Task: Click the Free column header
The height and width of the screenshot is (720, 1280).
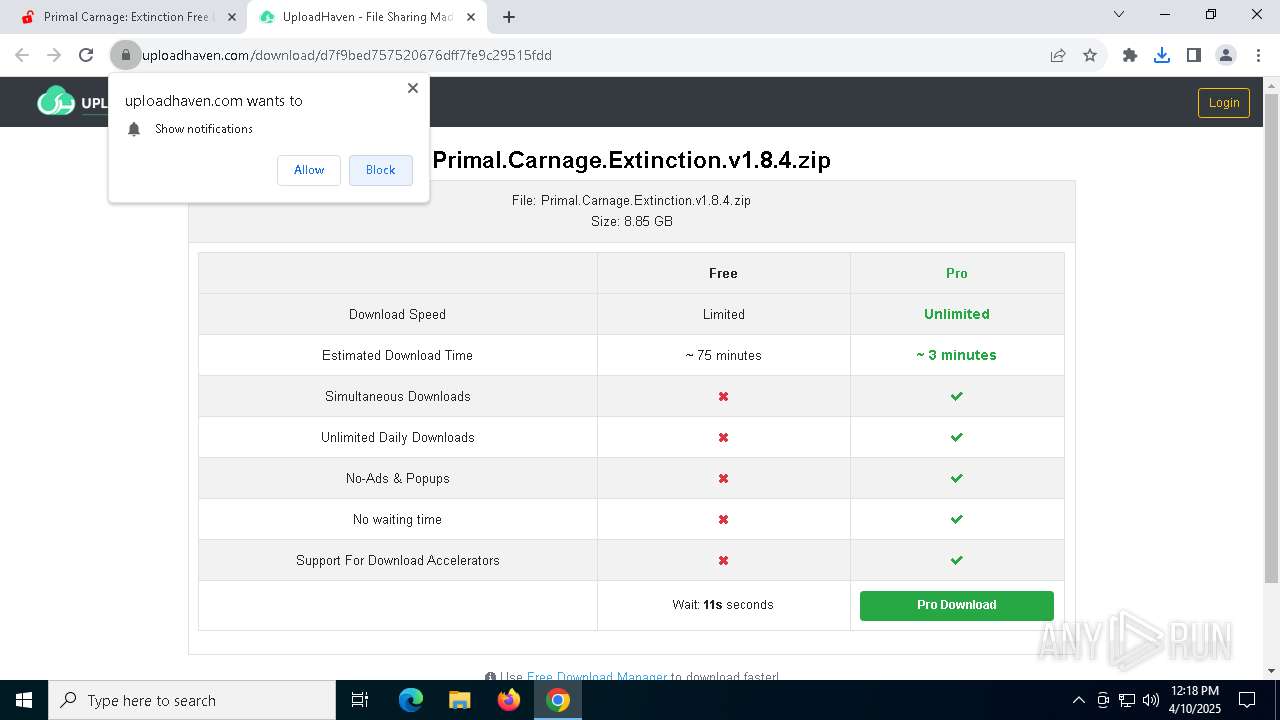Action: pyautogui.click(x=723, y=273)
